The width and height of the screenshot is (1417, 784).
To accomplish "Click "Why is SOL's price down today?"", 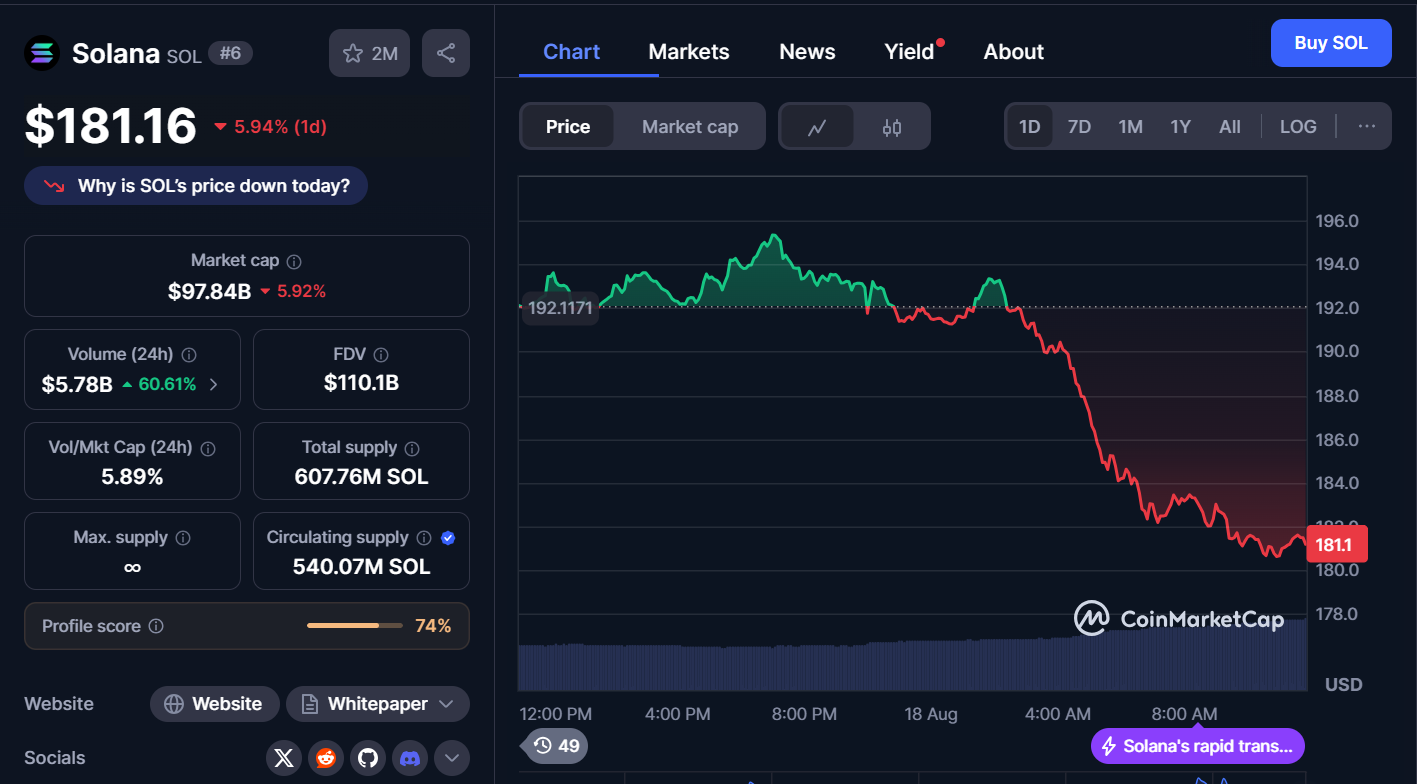I will click(196, 186).
